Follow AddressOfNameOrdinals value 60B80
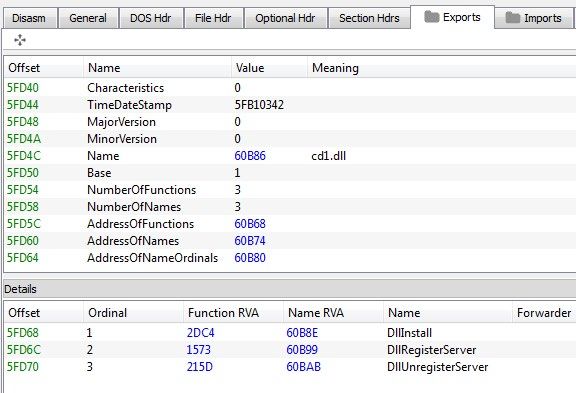The width and height of the screenshot is (576, 393). pyautogui.click(x=250, y=258)
